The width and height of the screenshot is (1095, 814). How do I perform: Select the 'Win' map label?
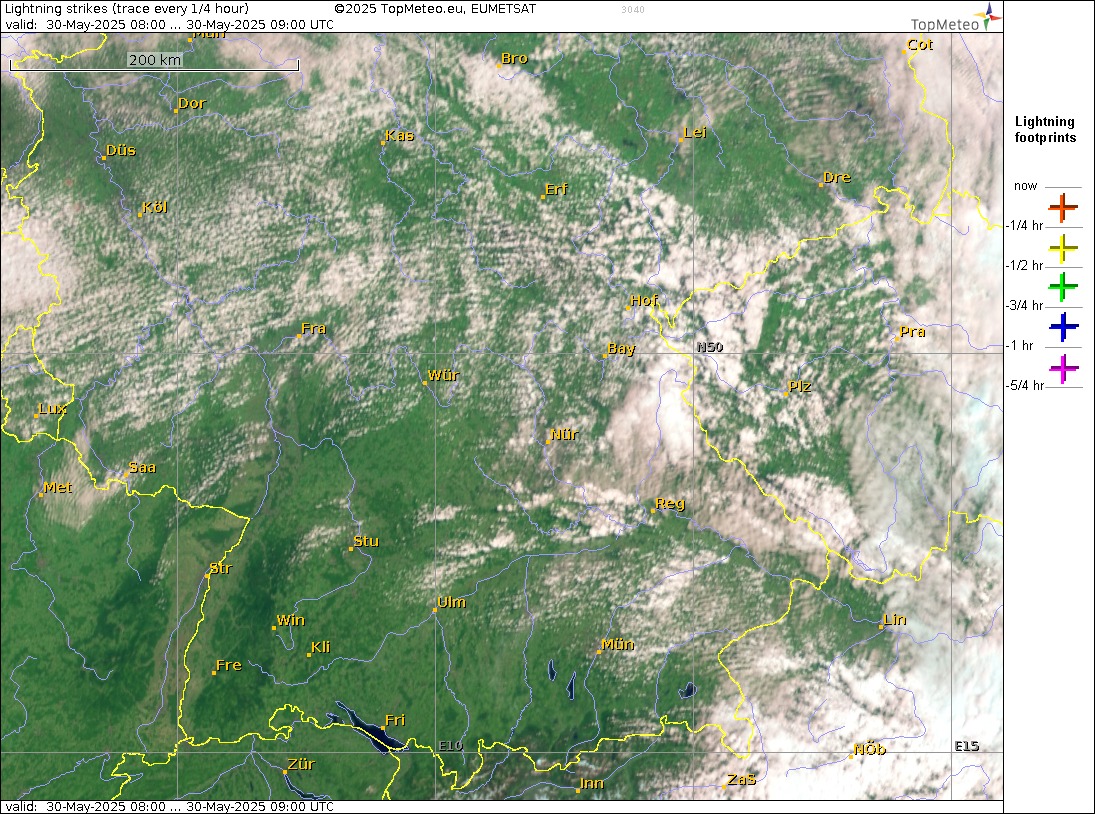pyautogui.click(x=291, y=620)
